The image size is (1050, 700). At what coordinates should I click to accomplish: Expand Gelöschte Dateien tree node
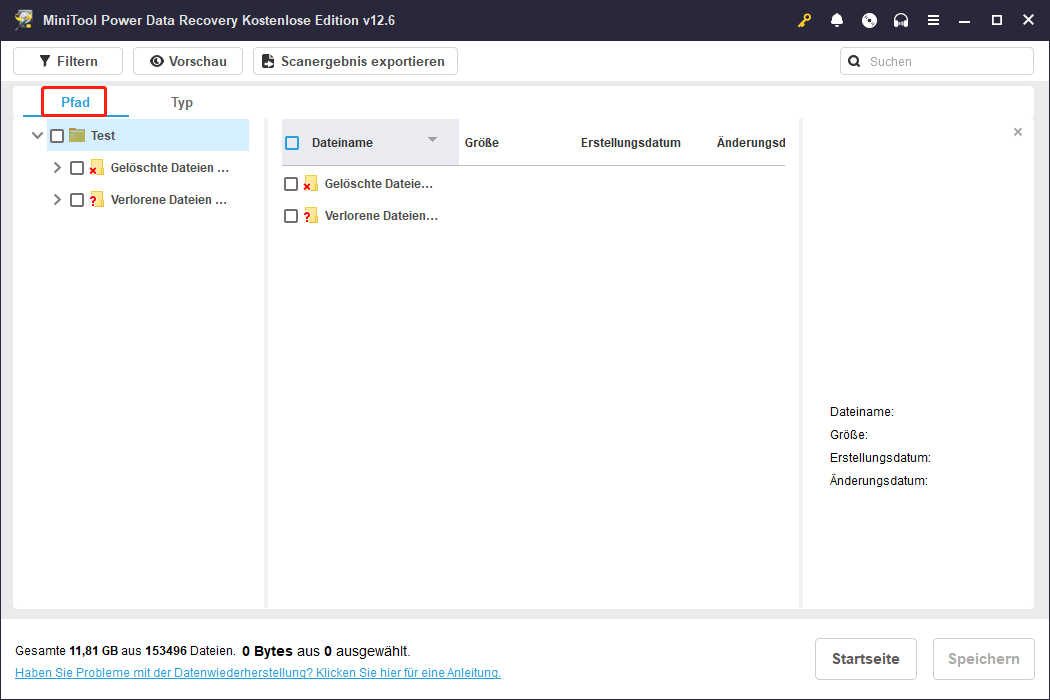tap(57, 167)
